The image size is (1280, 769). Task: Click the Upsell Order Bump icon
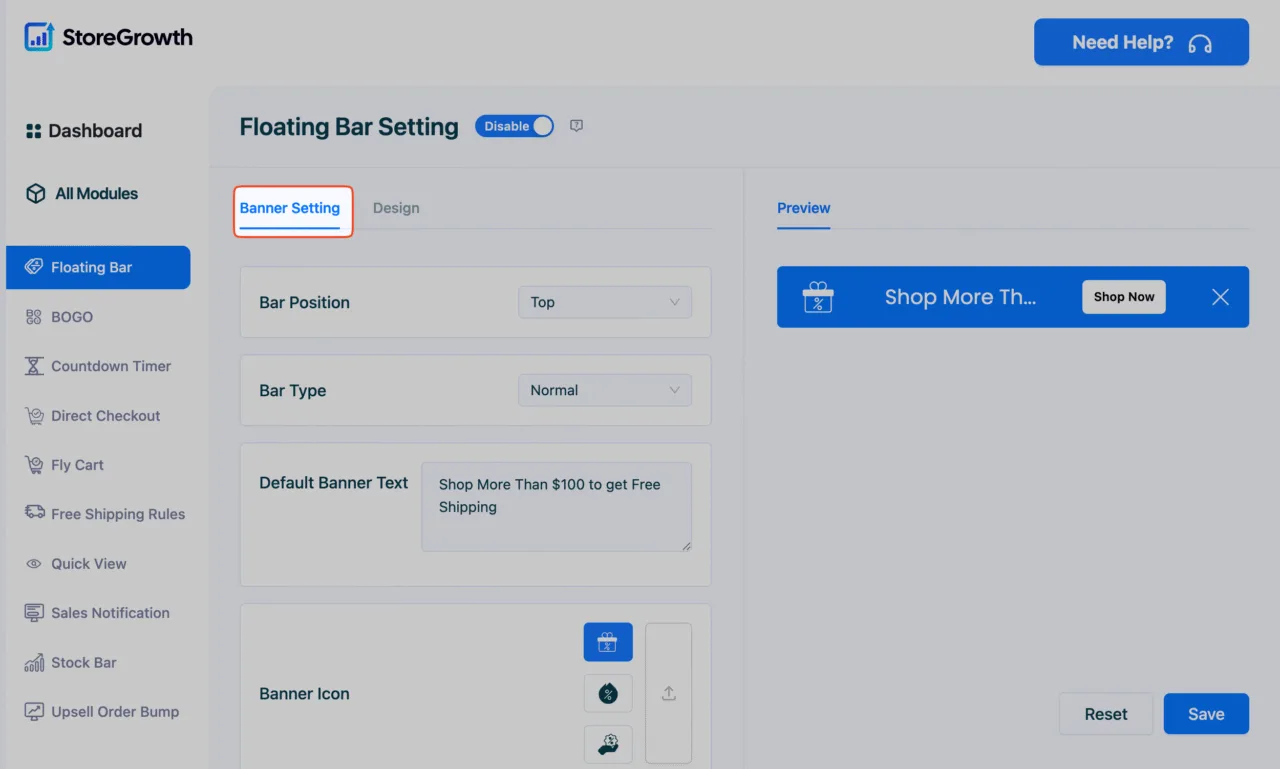point(34,712)
